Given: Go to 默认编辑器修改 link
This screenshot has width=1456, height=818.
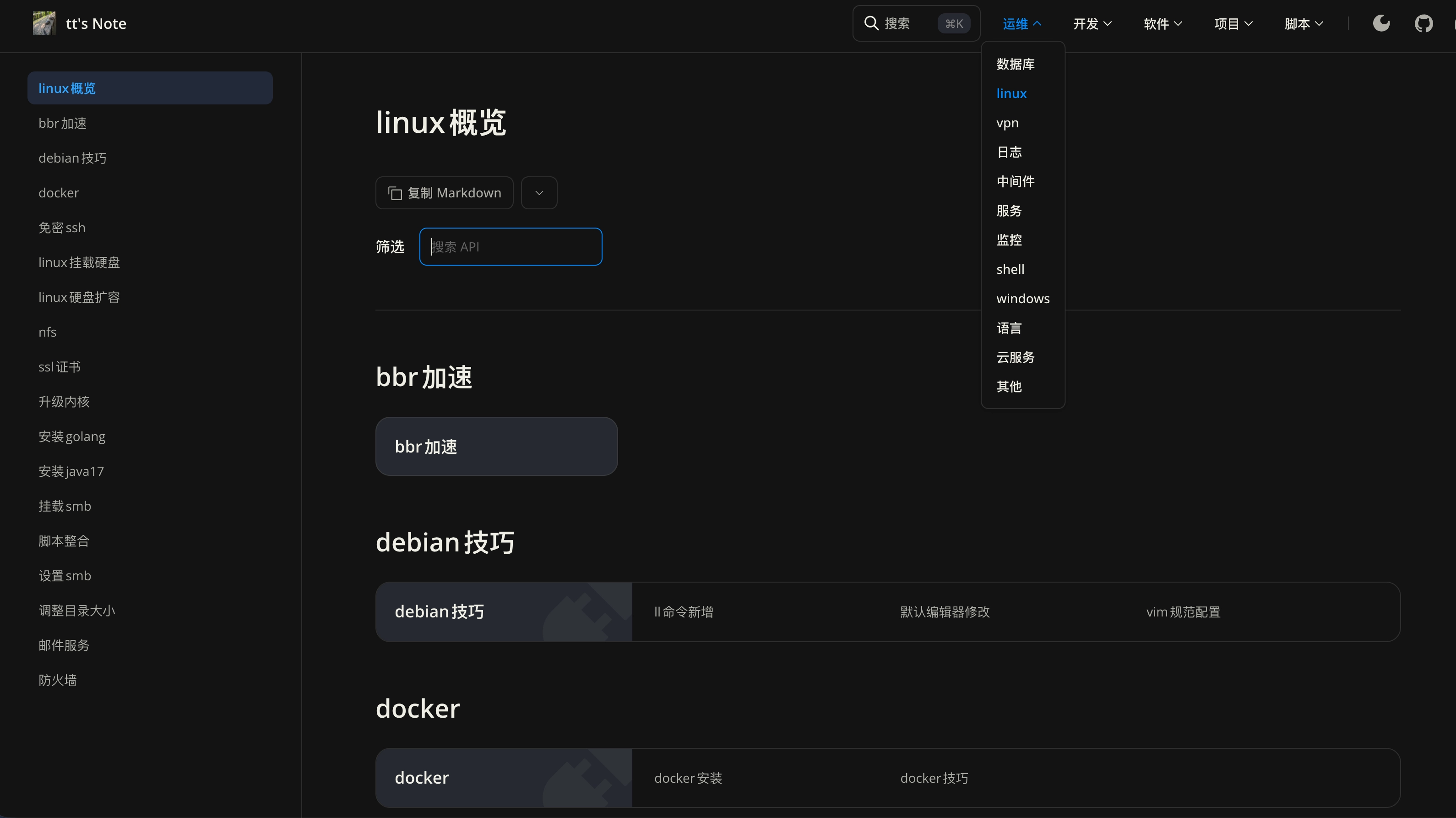Looking at the screenshot, I should click(x=945, y=611).
